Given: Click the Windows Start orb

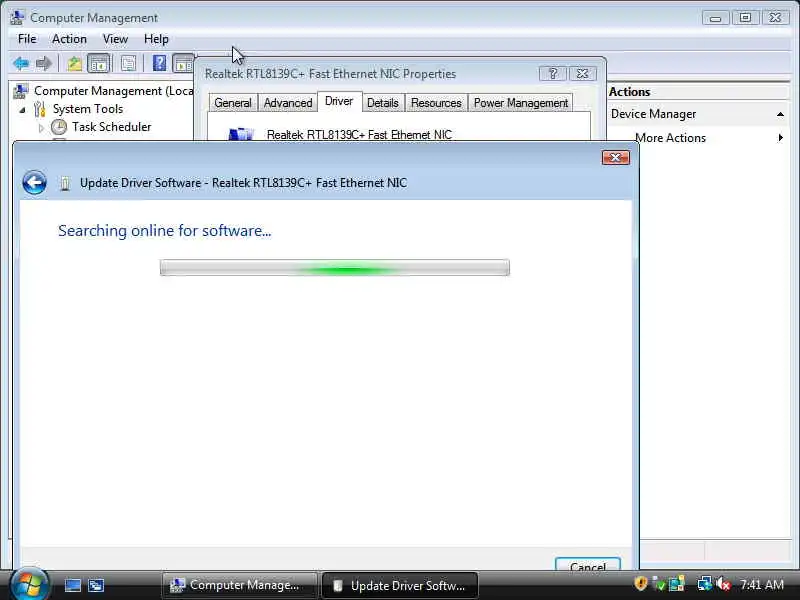Looking at the screenshot, I should pyautogui.click(x=29, y=584).
